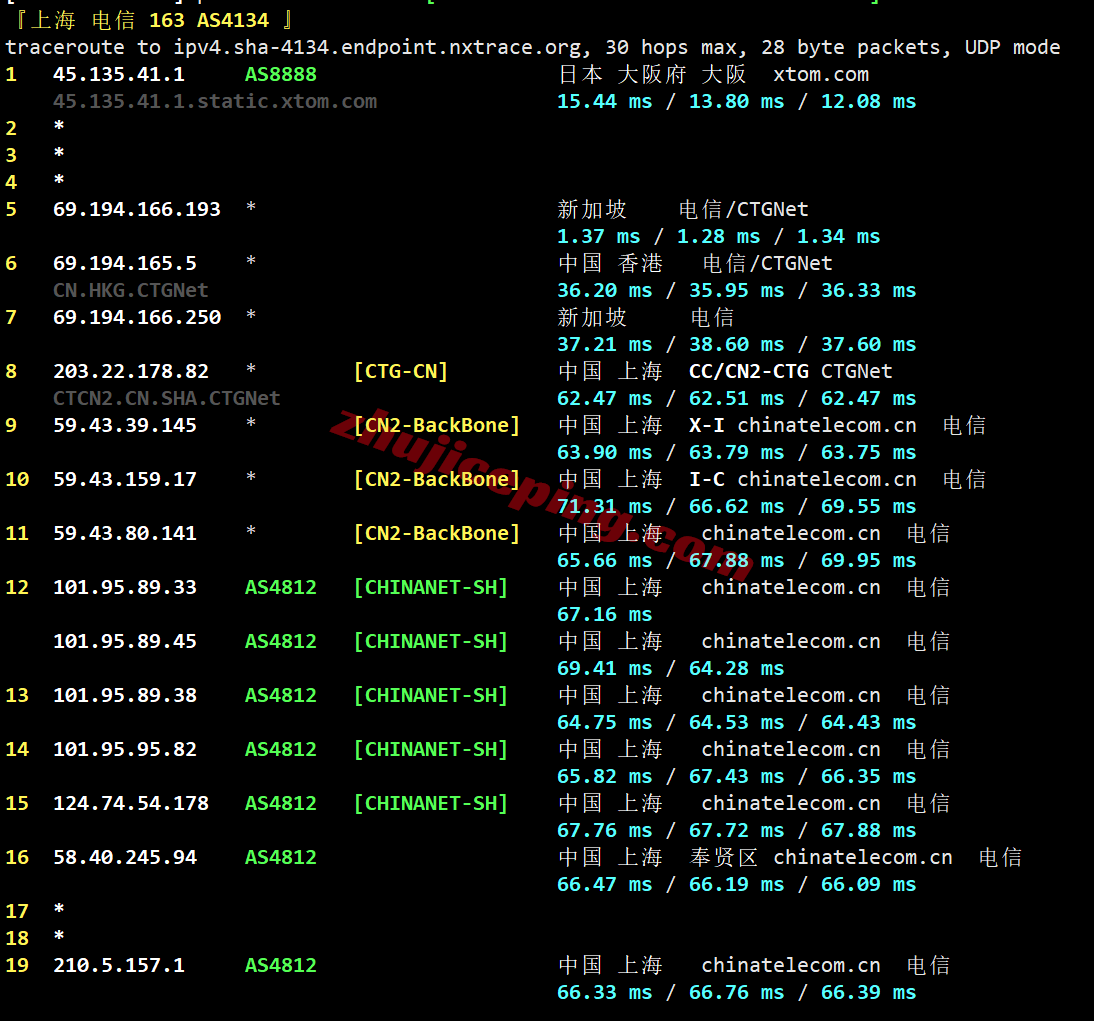The width and height of the screenshot is (1094, 1021).
Task: Select IP address 101.95.89.38
Action: click(125, 695)
